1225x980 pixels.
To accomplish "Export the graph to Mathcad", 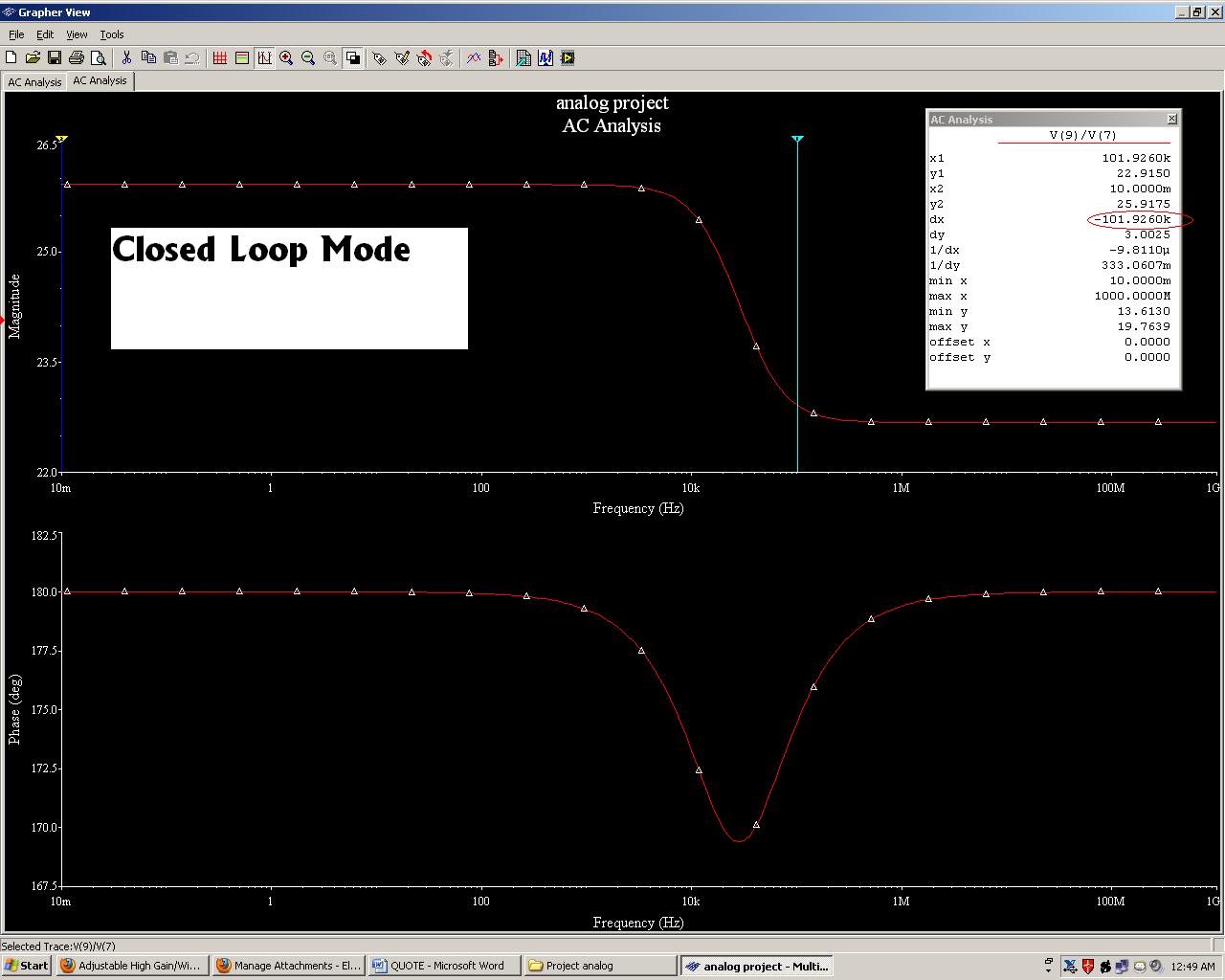I will (x=546, y=58).
